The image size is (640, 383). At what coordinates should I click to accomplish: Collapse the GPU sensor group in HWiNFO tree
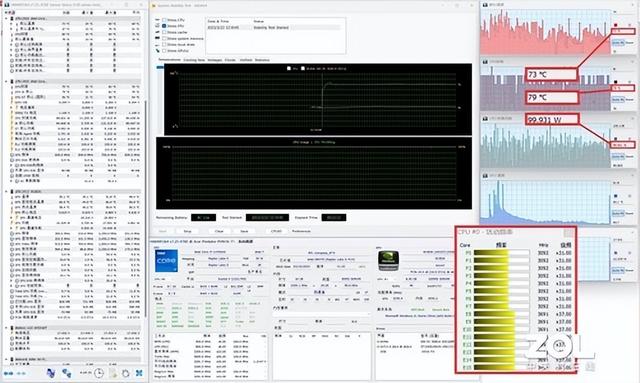(6, 191)
